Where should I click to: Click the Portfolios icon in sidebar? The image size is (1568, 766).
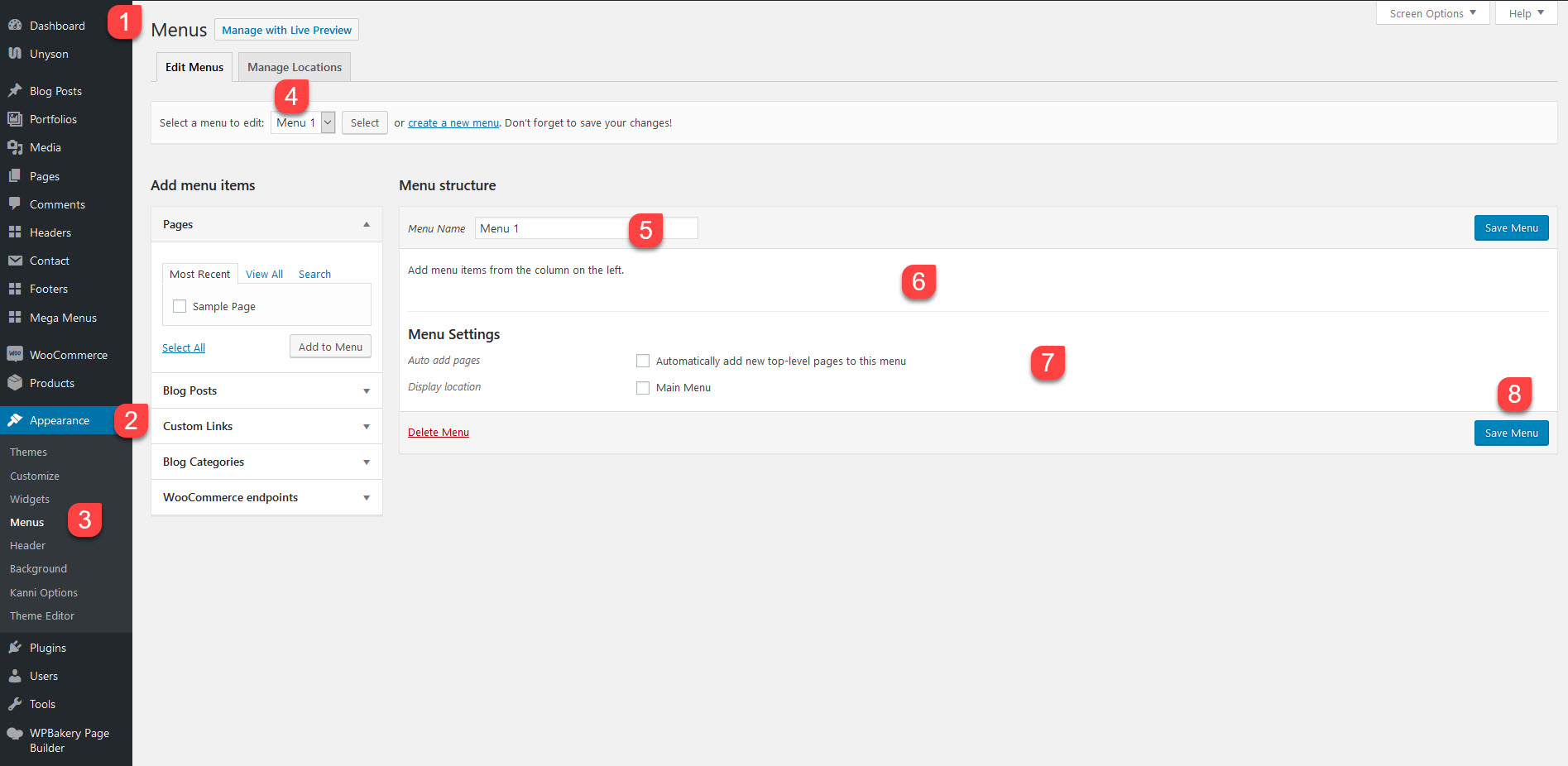coord(15,119)
